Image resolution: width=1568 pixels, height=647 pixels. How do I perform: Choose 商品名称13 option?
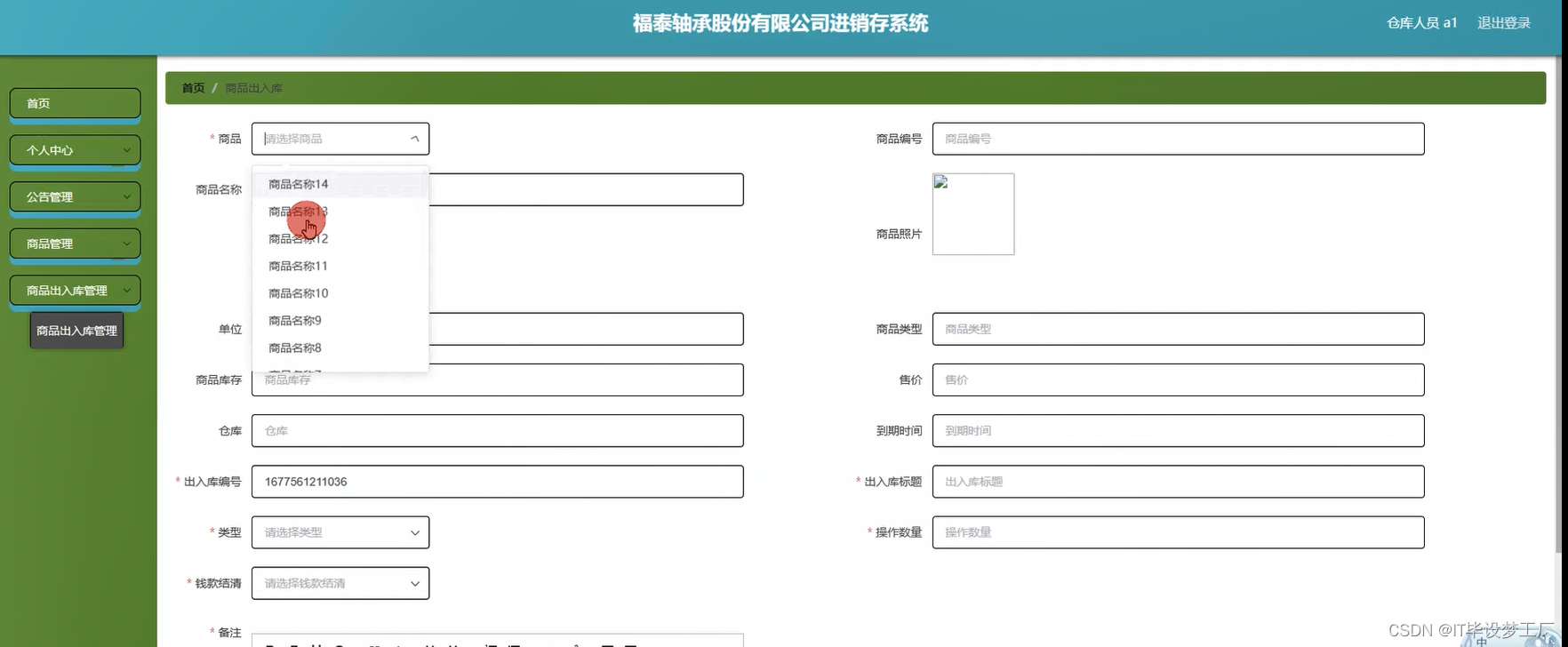pyautogui.click(x=340, y=212)
